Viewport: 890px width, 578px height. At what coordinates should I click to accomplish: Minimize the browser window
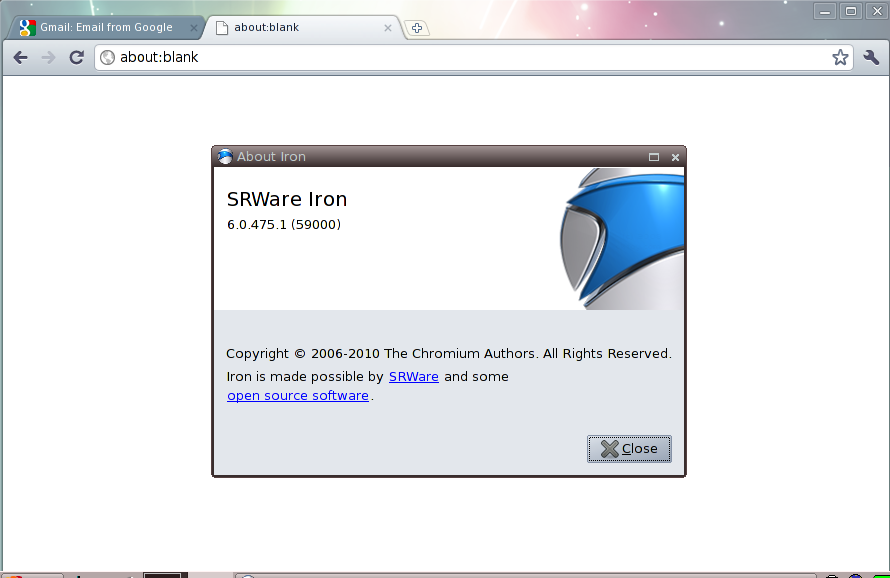[825, 11]
